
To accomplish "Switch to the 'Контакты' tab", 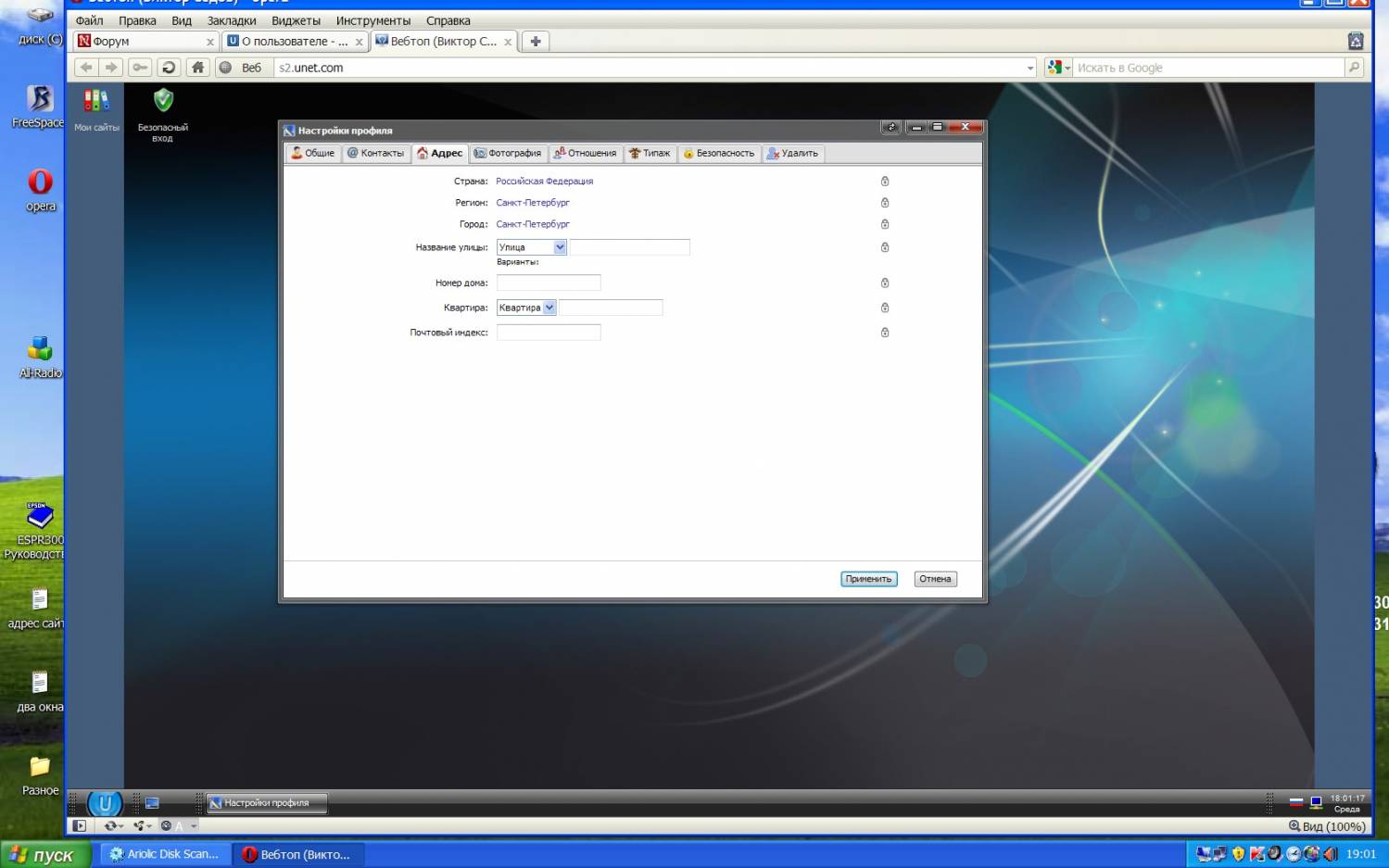I will pos(375,154).
